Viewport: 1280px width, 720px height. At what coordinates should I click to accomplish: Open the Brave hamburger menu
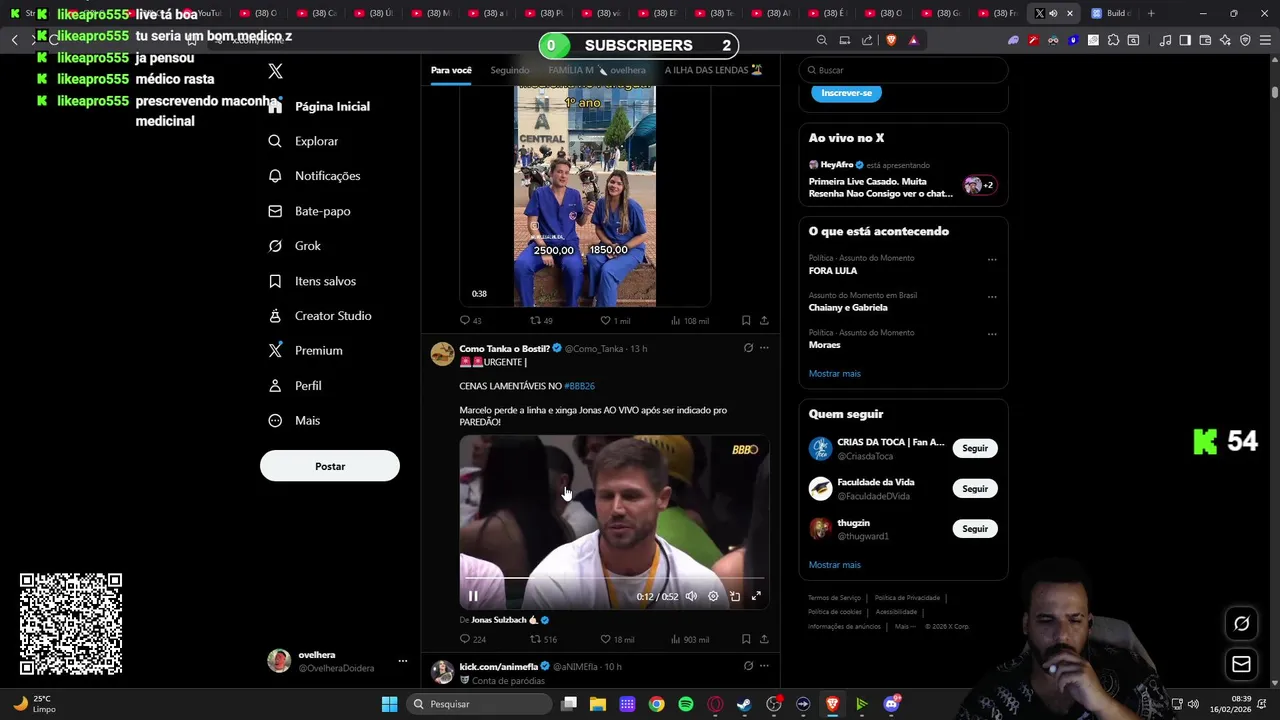coord(1265,40)
